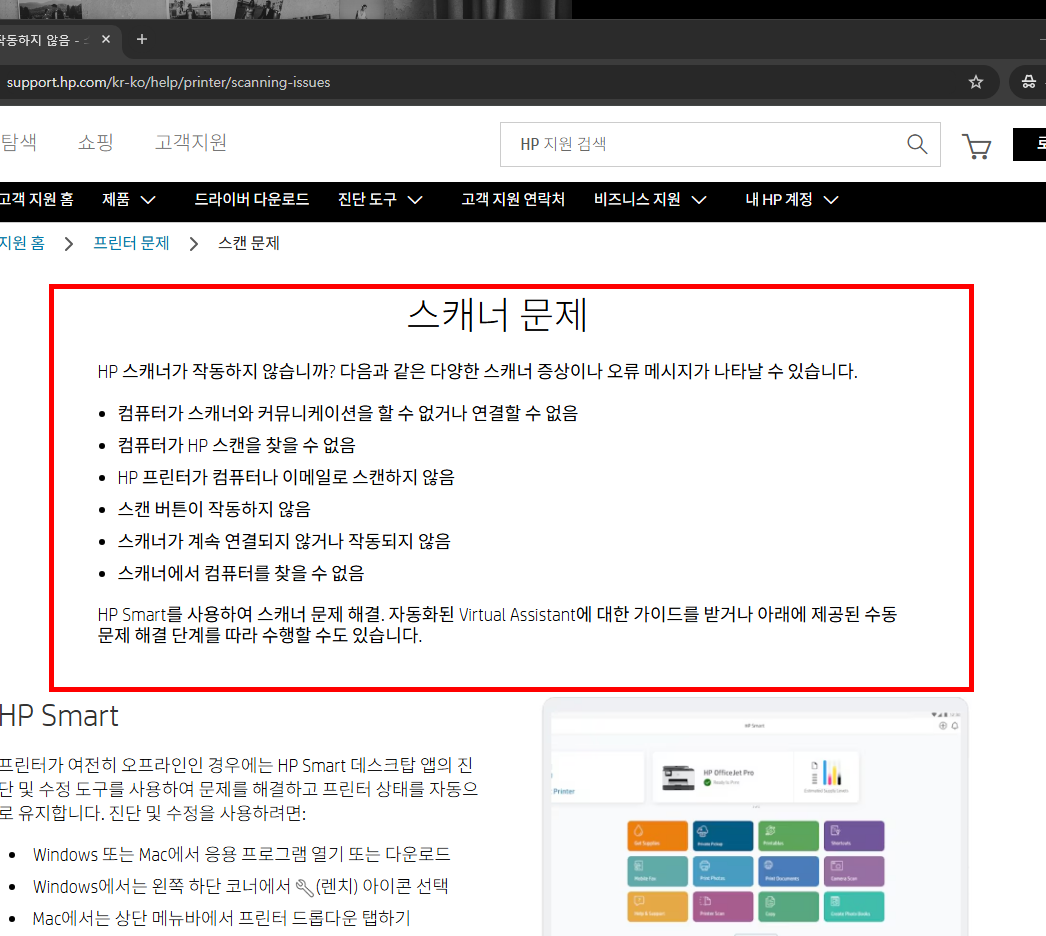This screenshot has width=1046, height=936.
Task: Click the 고객 지원 연락처 menu entry
Action: pos(513,199)
